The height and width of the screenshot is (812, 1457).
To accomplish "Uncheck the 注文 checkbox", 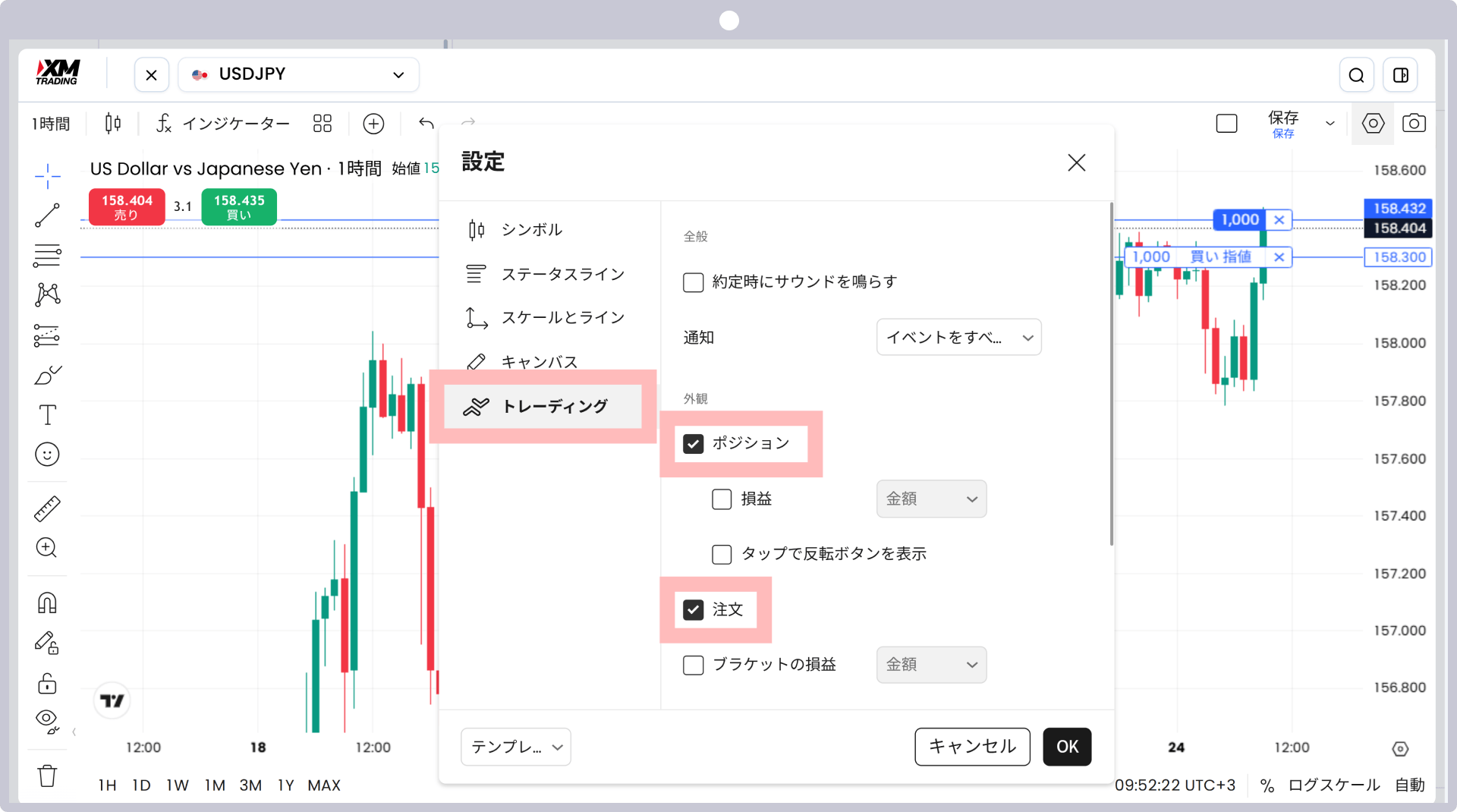I will click(x=694, y=610).
